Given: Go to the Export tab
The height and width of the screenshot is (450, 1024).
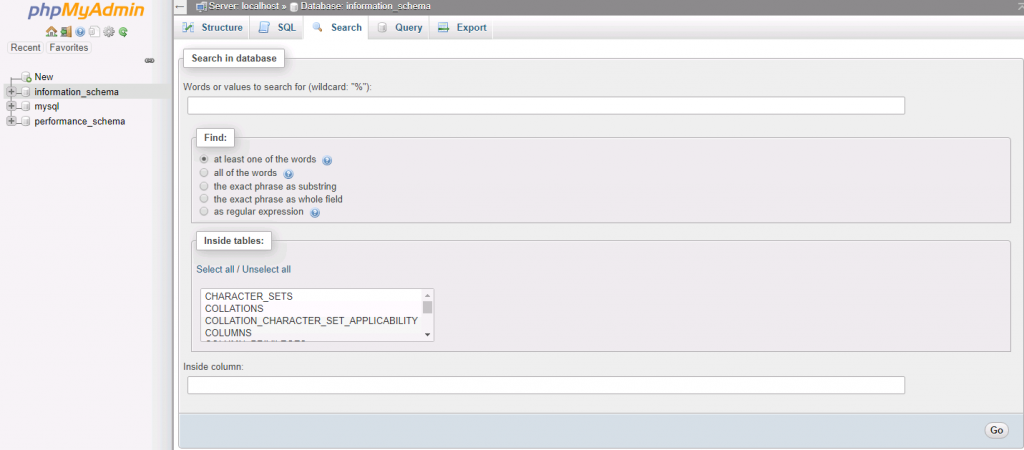Looking at the screenshot, I should point(462,27).
